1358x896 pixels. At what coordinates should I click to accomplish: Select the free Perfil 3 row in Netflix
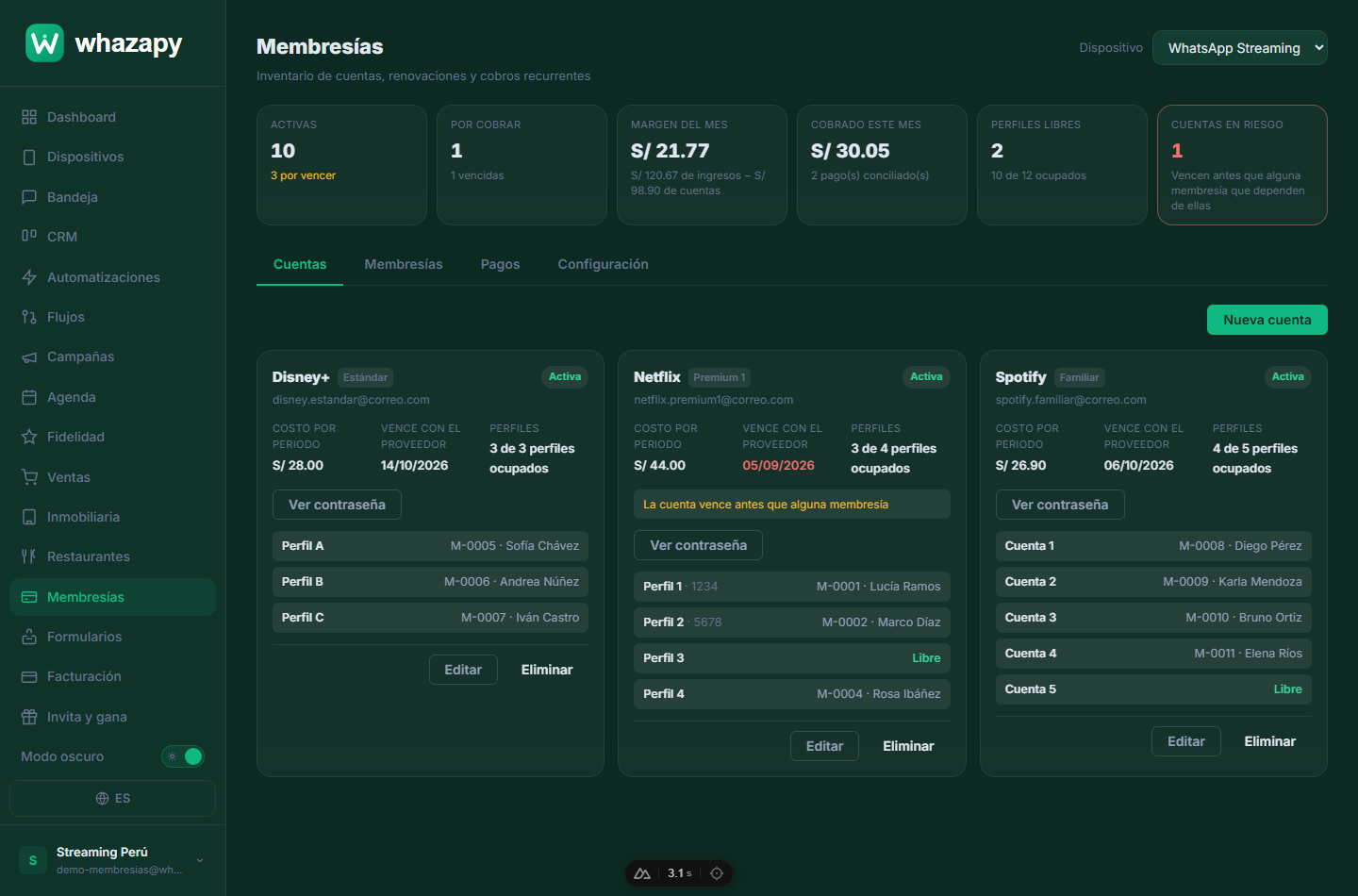click(792, 658)
